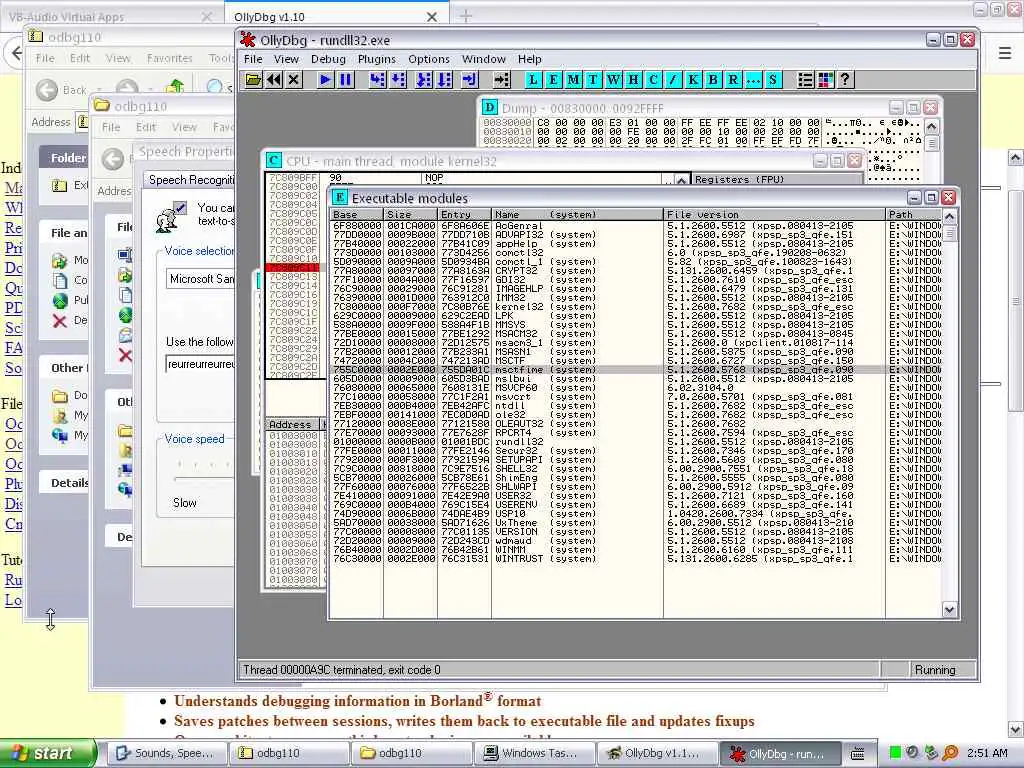Image resolution: width=1024 pixels, height=768 pixels.
Task: Click the Trace into toolbar icon
Action: tap(424, 80)
